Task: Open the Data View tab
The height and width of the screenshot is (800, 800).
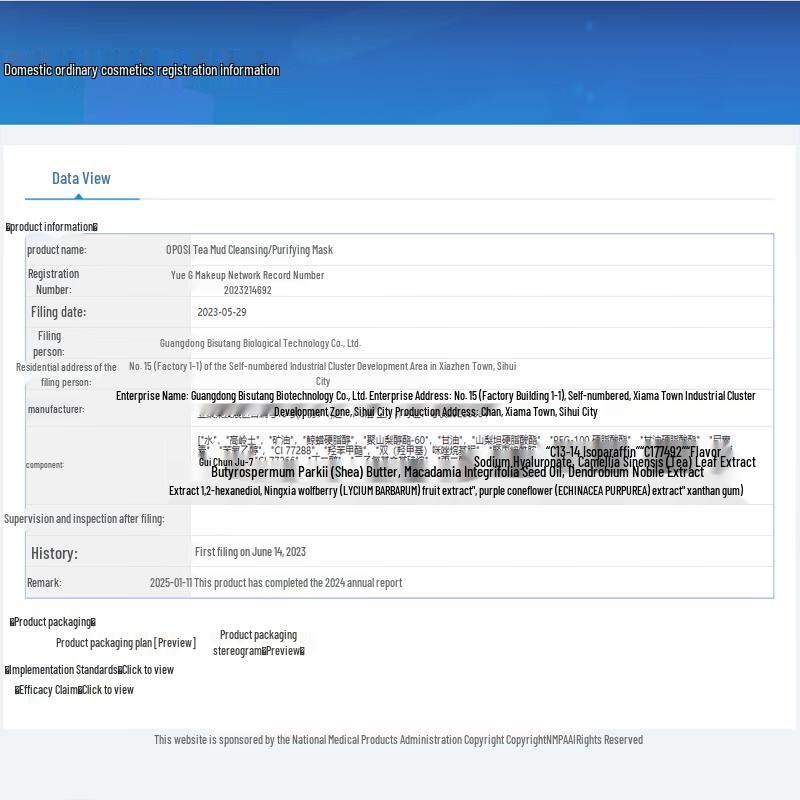Action: (81, 179)
